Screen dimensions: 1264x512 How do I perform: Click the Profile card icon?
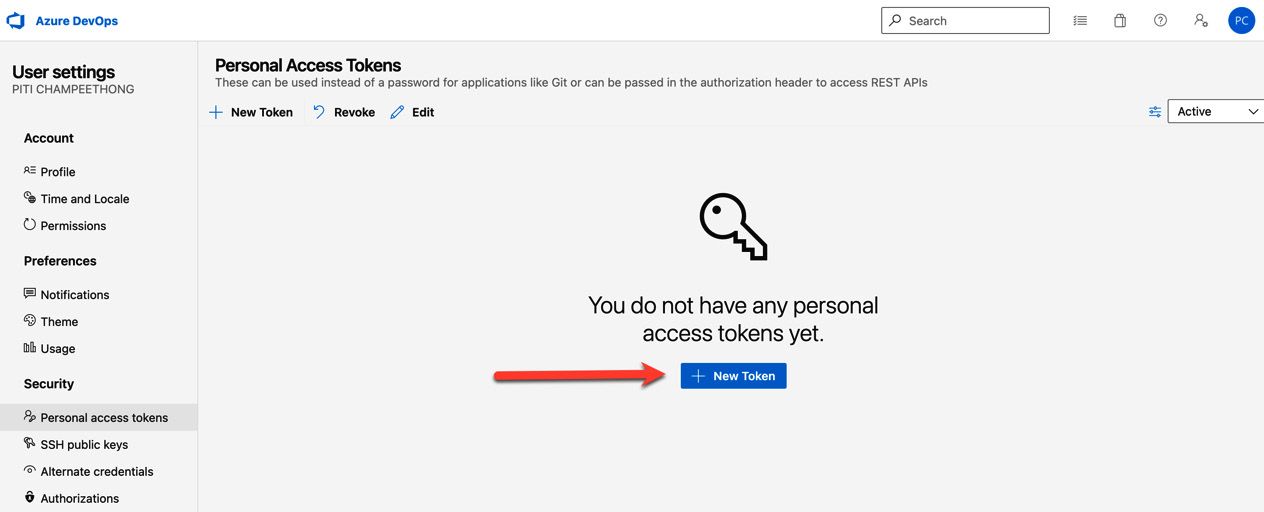click(x=30, y=171)
